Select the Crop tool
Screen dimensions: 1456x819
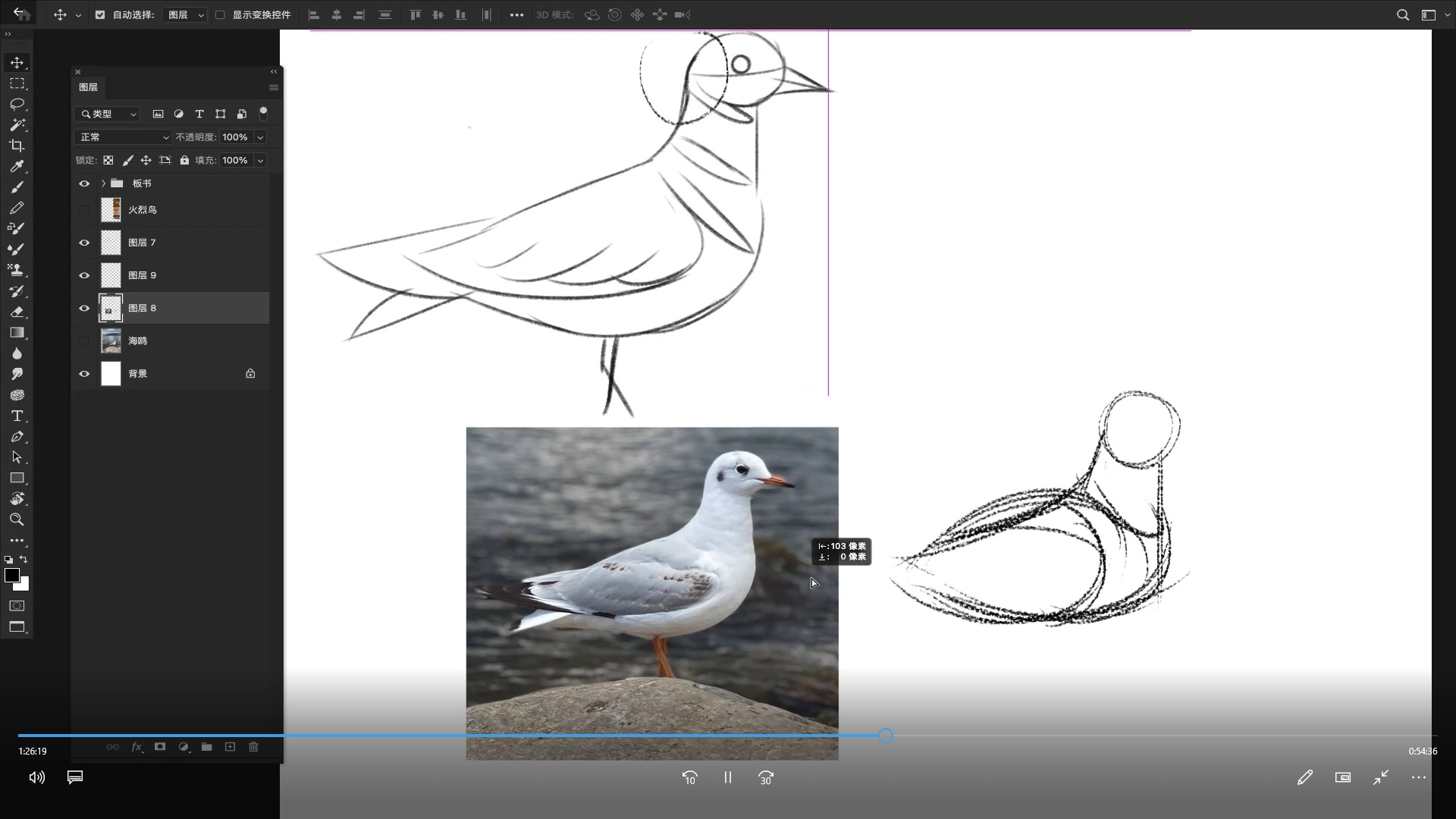point(17,146)
